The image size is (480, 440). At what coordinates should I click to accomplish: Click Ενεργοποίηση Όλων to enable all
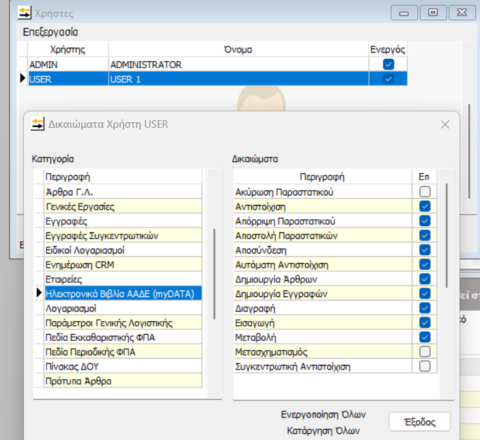(x=323, y=414)
